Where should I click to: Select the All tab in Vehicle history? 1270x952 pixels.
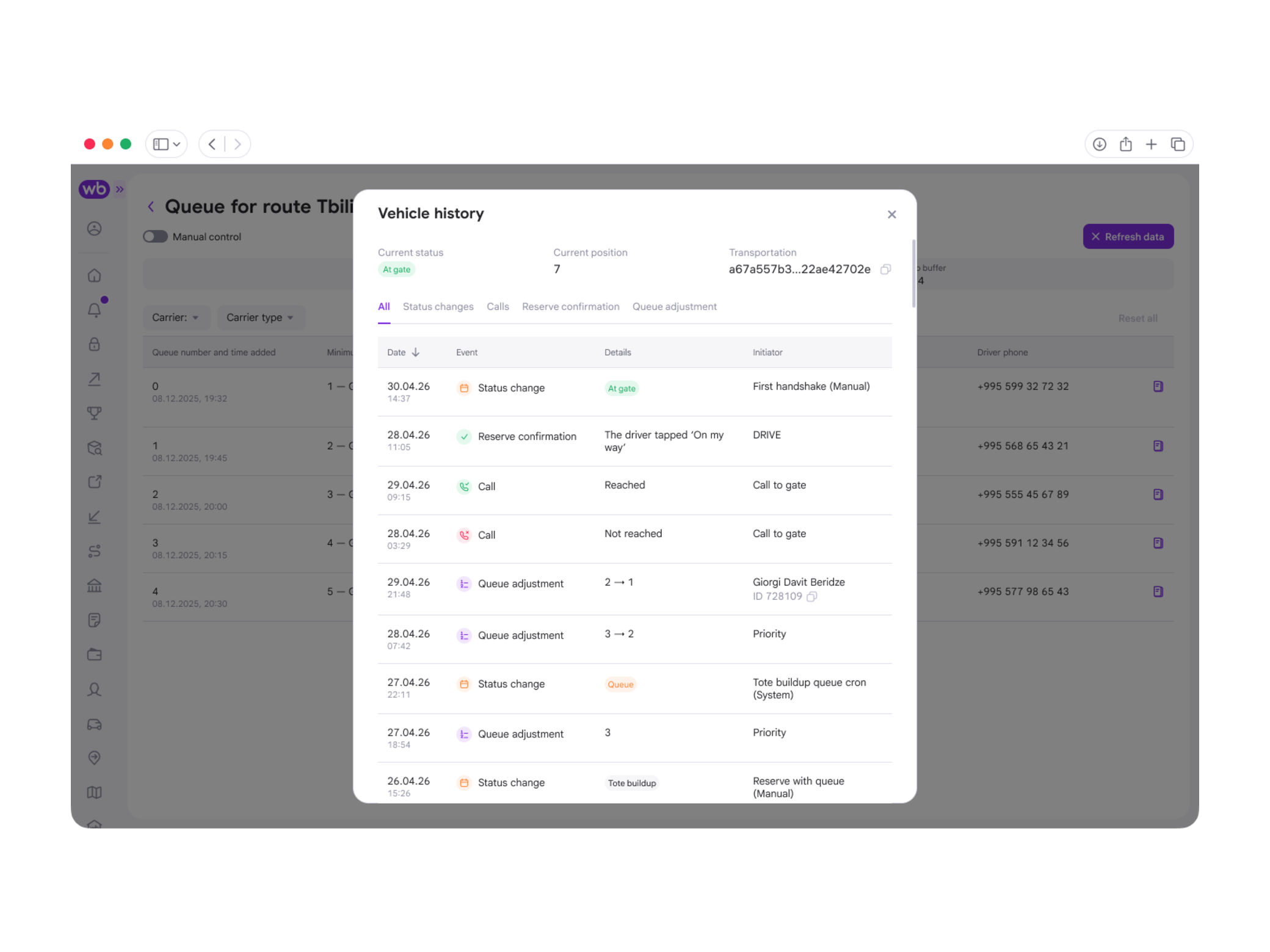click(x=383, y=306)
